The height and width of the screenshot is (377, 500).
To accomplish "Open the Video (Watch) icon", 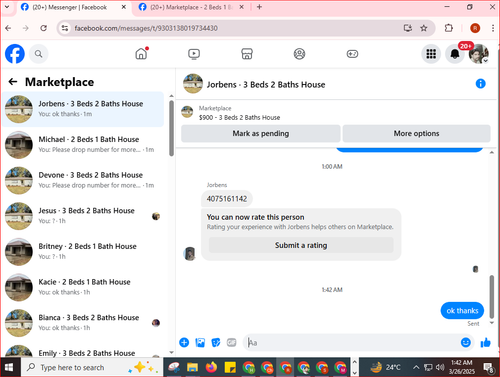I will click(194, 54).
